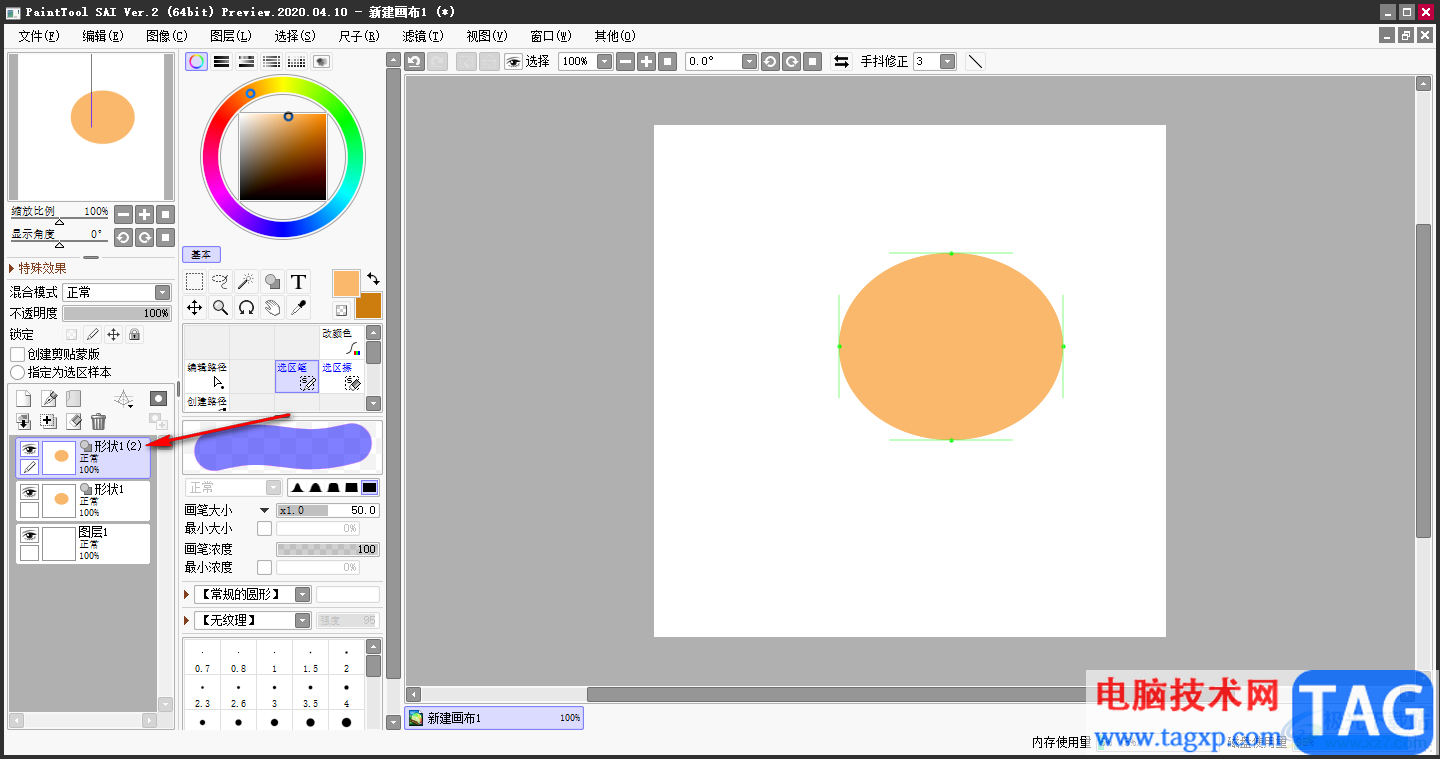Select the 编辑路径 edit path tool
Image resolution: width=1440 pixels, height=759 pixels.
tap(206, 376)
